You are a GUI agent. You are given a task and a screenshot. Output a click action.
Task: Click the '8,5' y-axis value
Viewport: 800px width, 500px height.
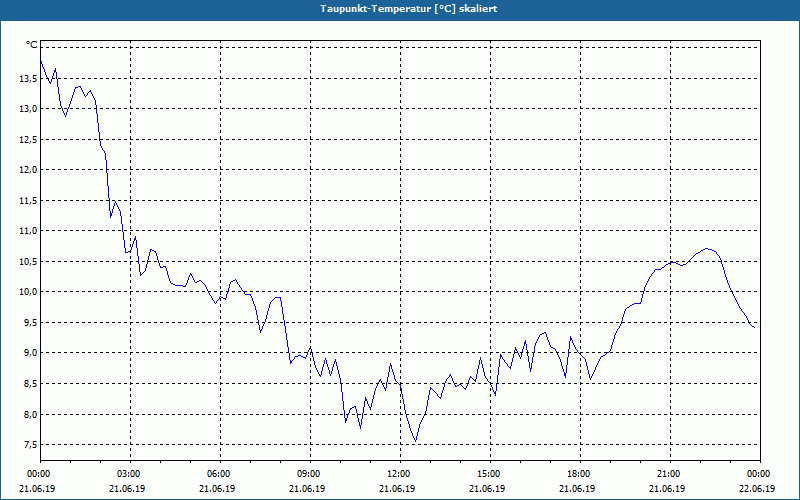(x=30, y=383)
